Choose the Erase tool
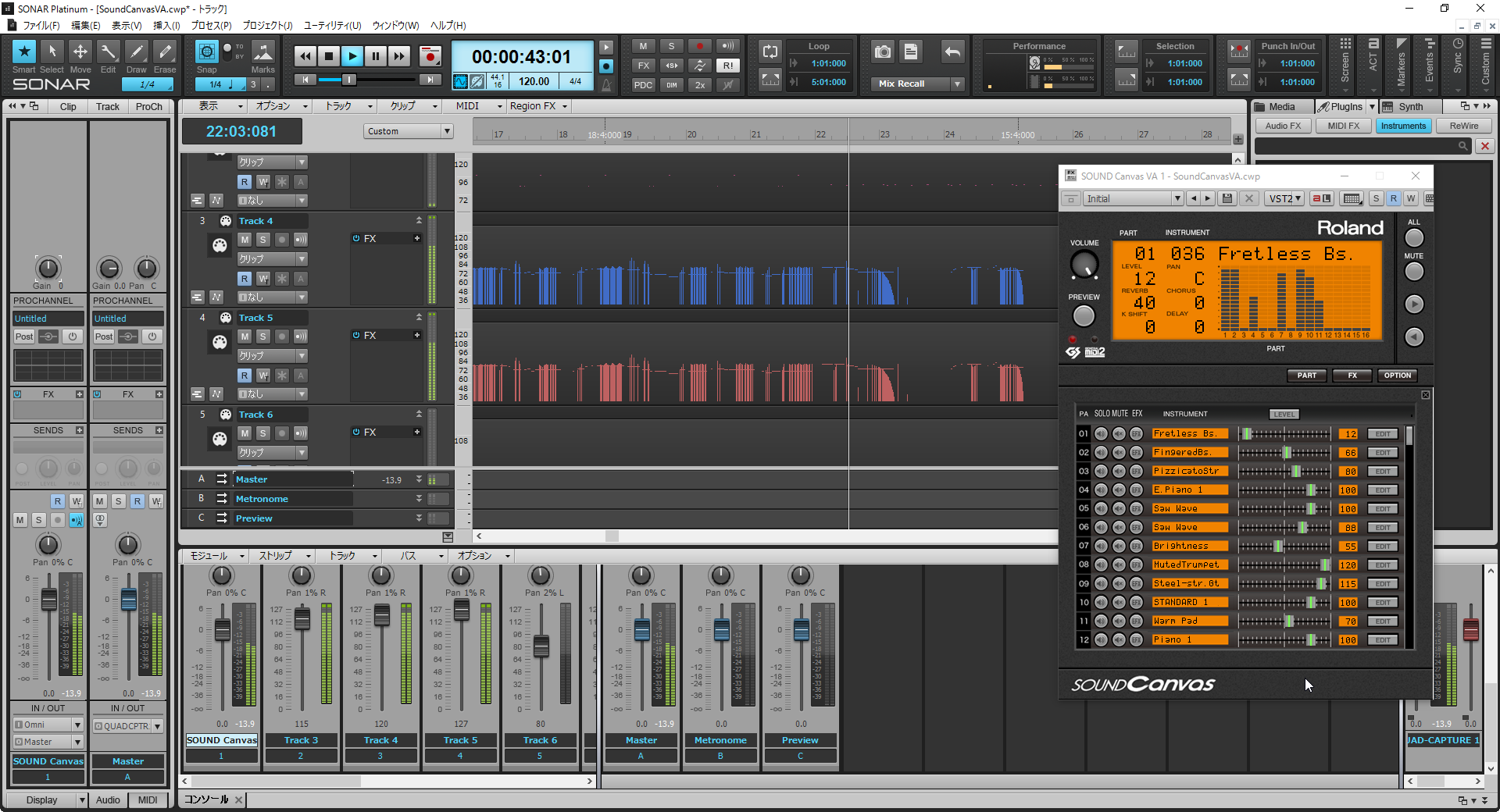Screen dimensions: 1500x812 coord(165,52)
